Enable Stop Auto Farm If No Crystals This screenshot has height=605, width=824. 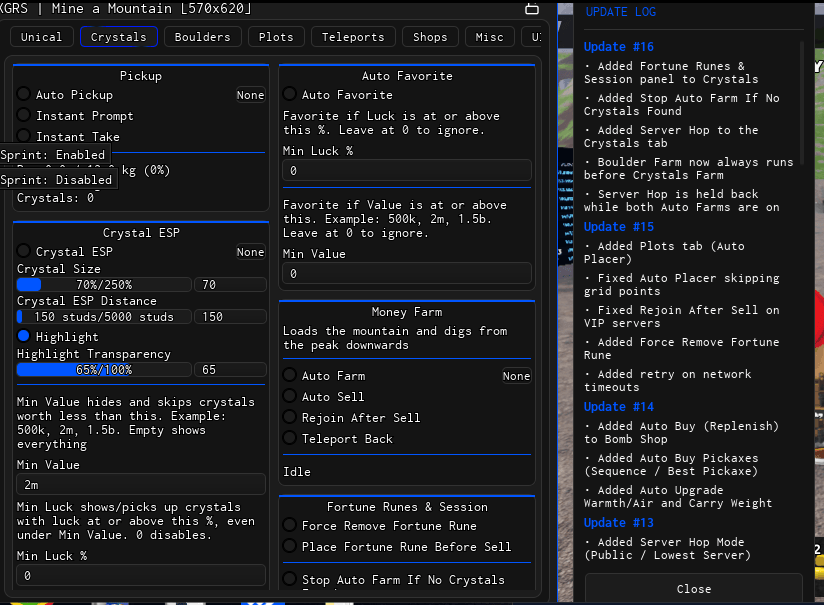290,579
